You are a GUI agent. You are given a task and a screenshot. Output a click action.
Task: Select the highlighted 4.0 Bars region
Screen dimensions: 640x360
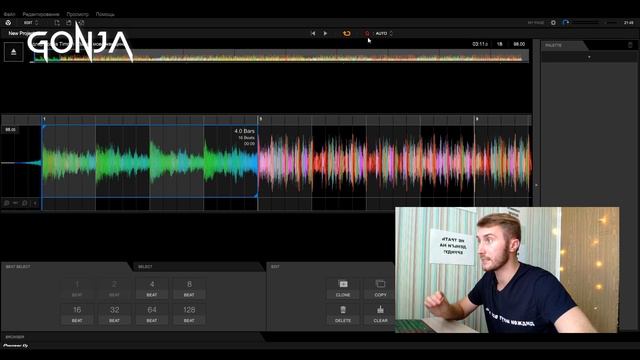(150, 161)
